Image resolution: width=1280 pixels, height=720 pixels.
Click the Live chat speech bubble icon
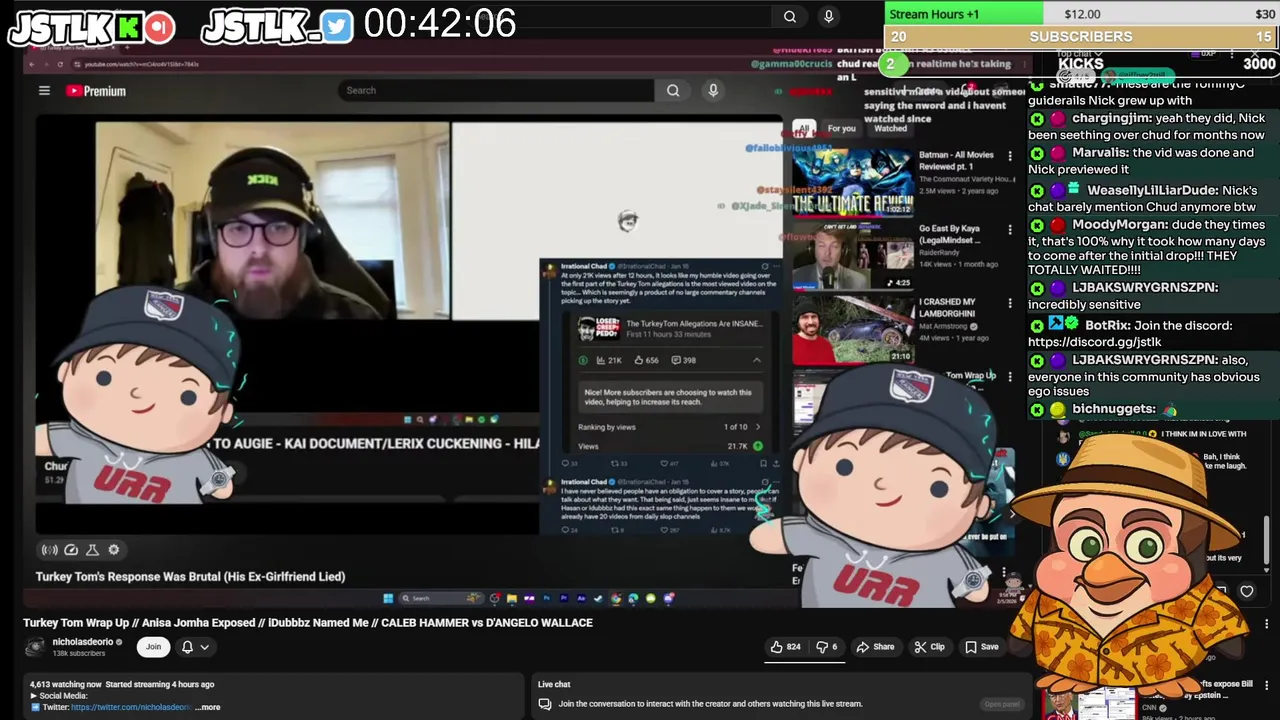(545, 704)
